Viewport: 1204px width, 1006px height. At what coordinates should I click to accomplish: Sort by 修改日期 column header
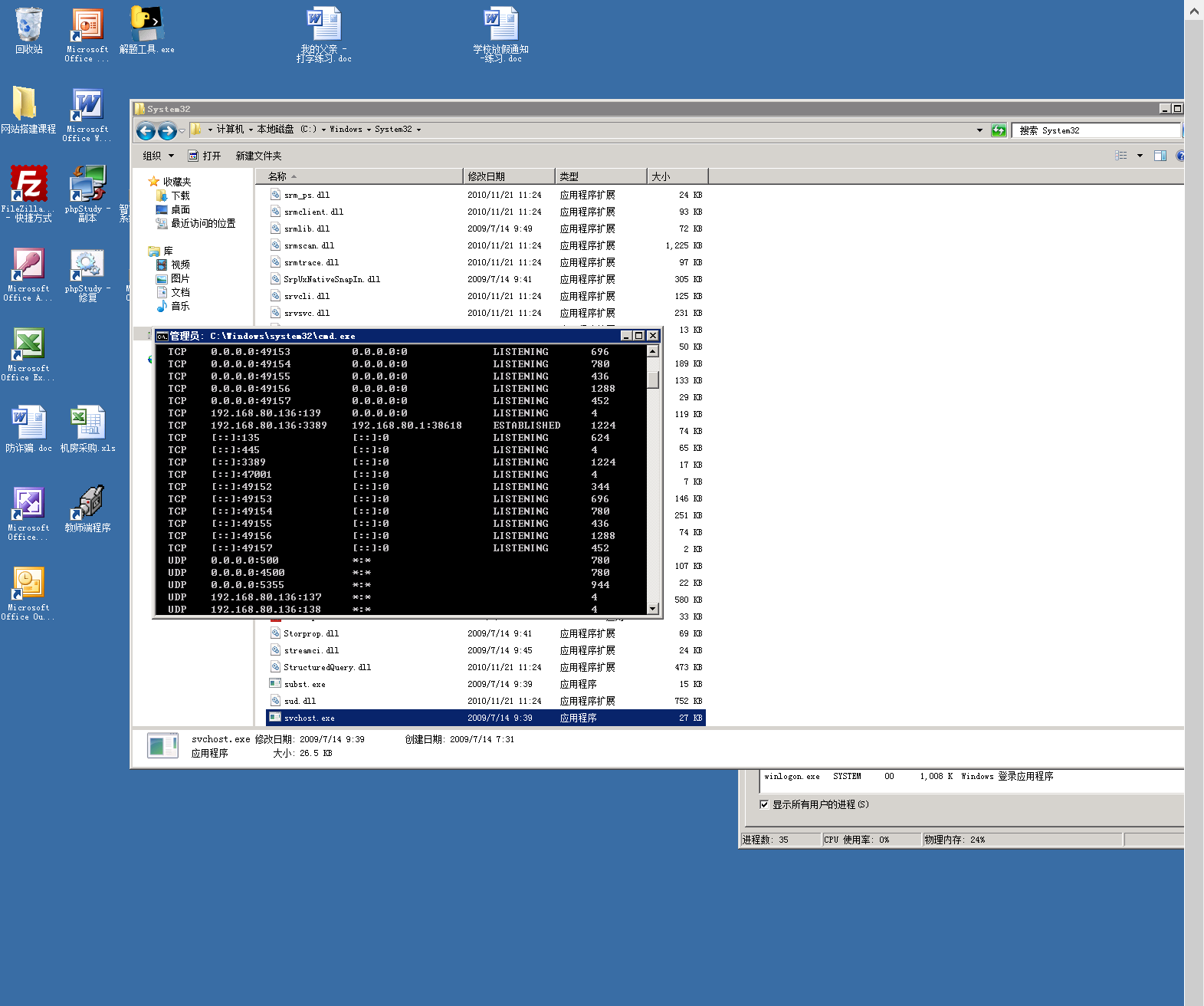point(509,176)
